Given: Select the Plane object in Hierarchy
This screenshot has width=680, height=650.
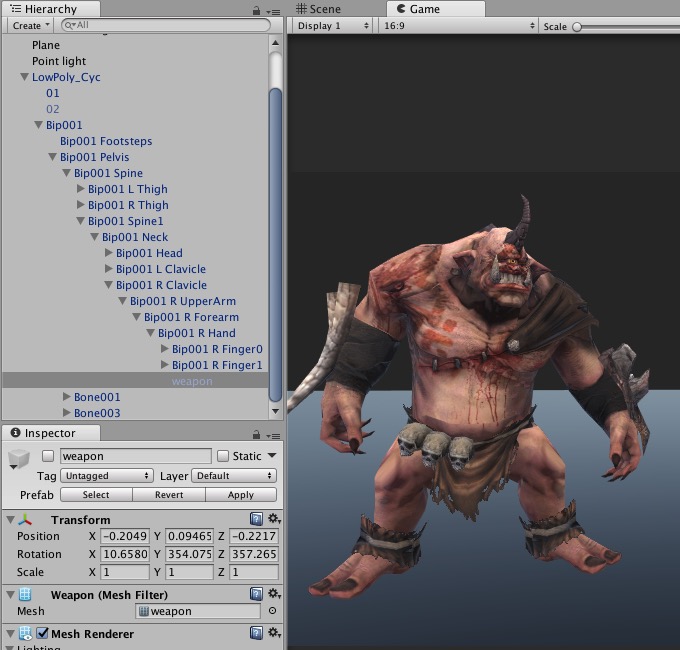Looking at the screenshot, I should [x=46, y=45].
